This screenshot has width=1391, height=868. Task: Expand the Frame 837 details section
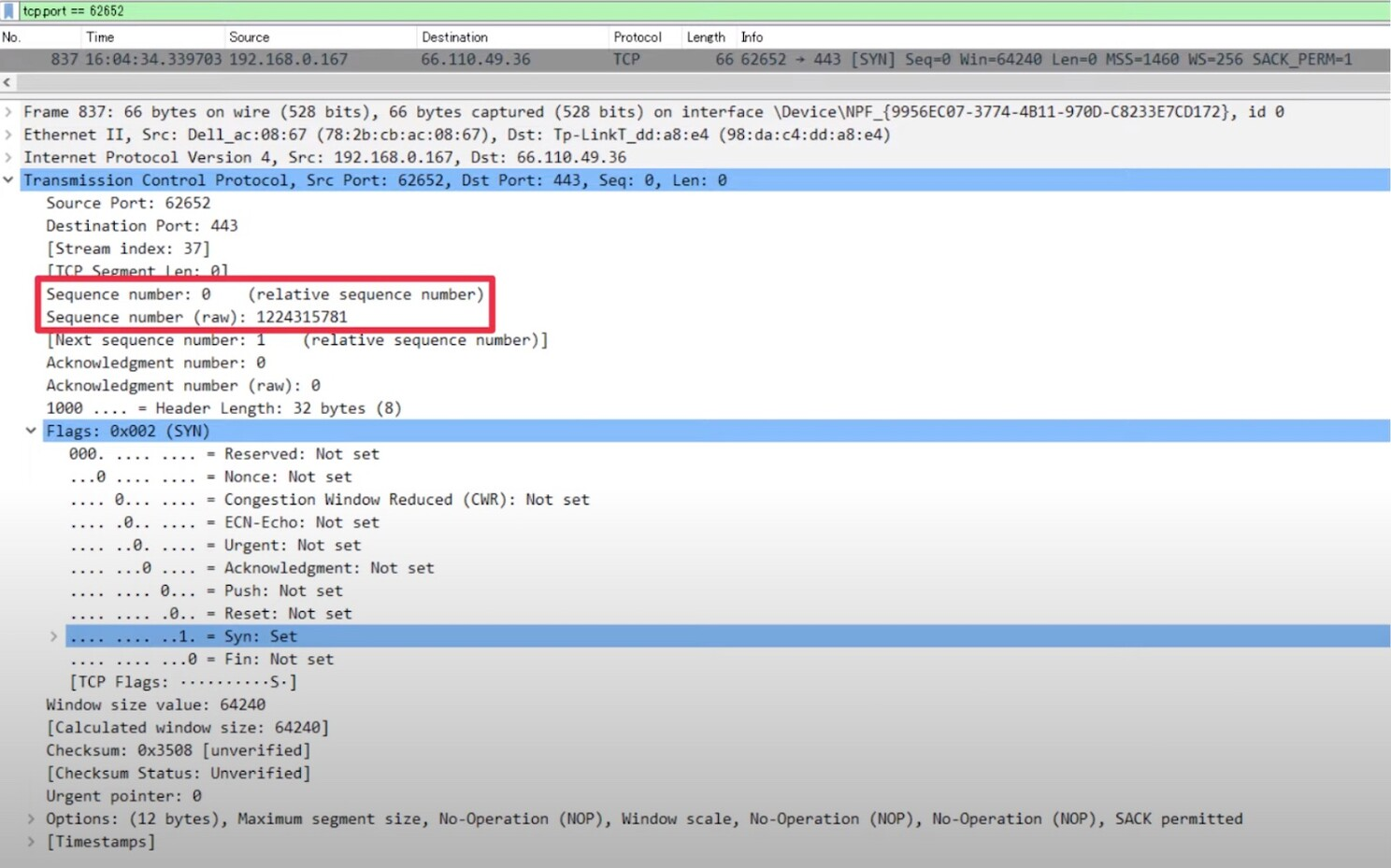pos(8,112)
